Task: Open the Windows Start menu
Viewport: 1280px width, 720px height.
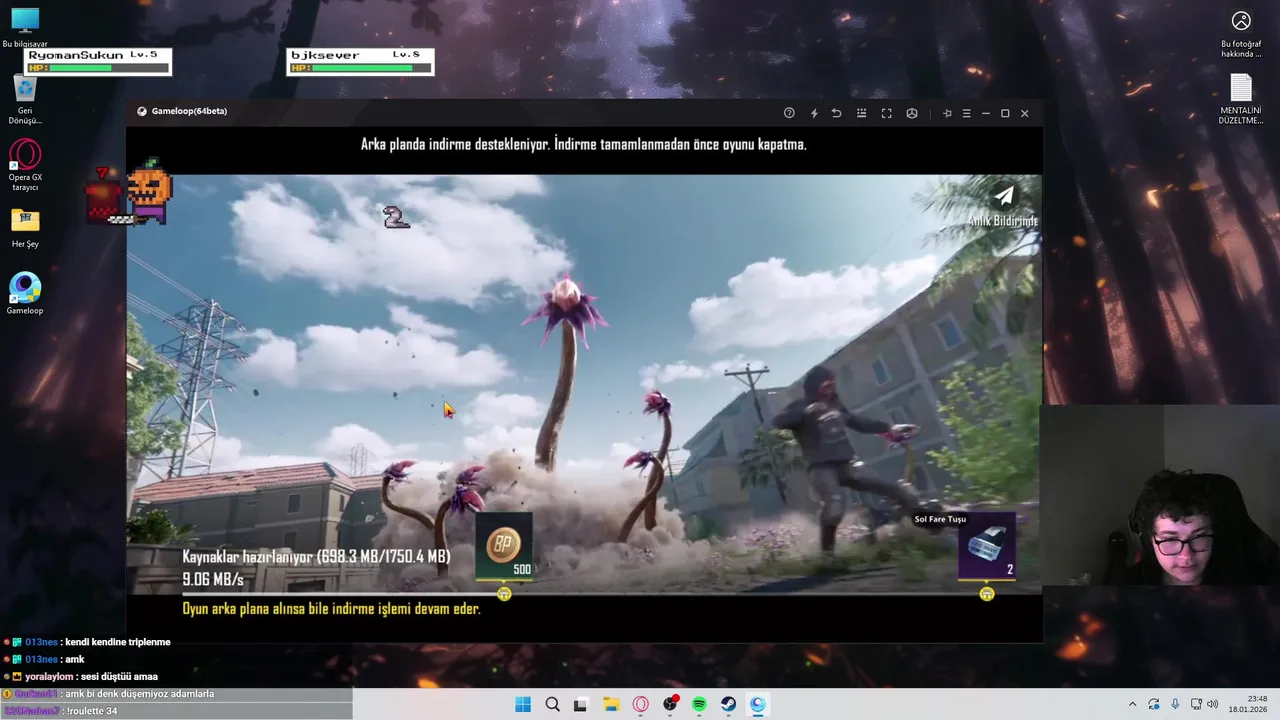Action: [x=523, y=704]
